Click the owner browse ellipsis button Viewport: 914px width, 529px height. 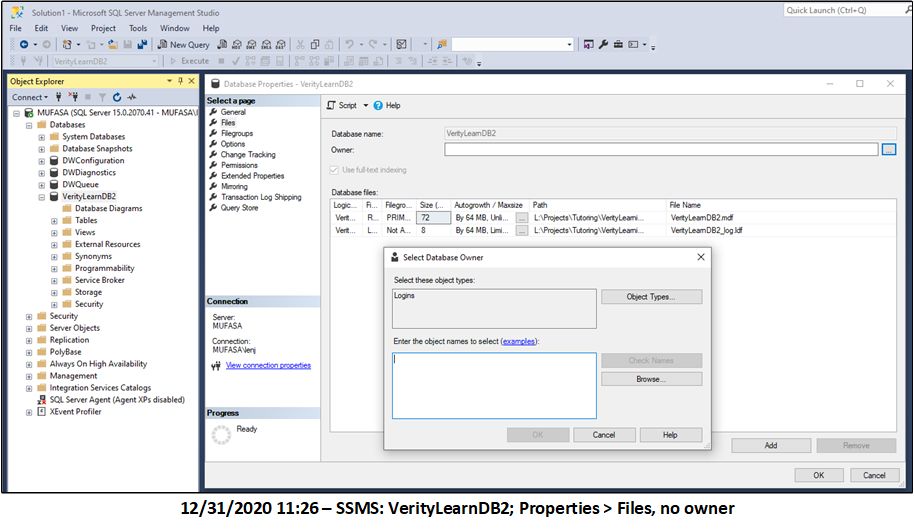(889, 150)
